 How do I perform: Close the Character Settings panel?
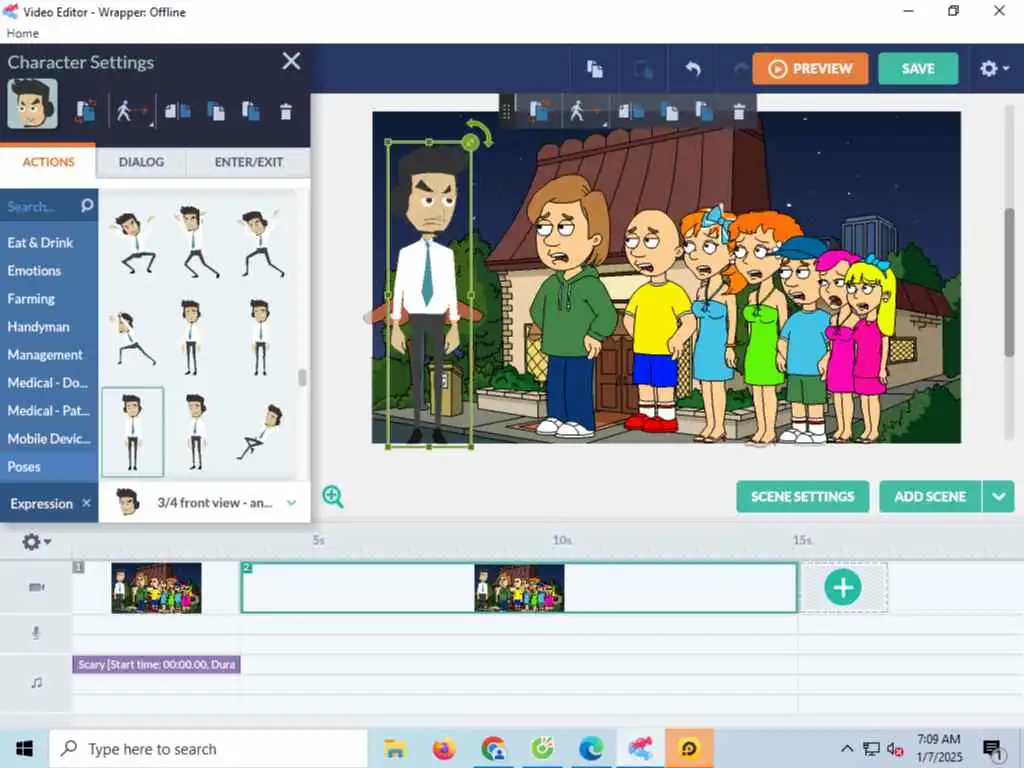[x=291, y=61]
